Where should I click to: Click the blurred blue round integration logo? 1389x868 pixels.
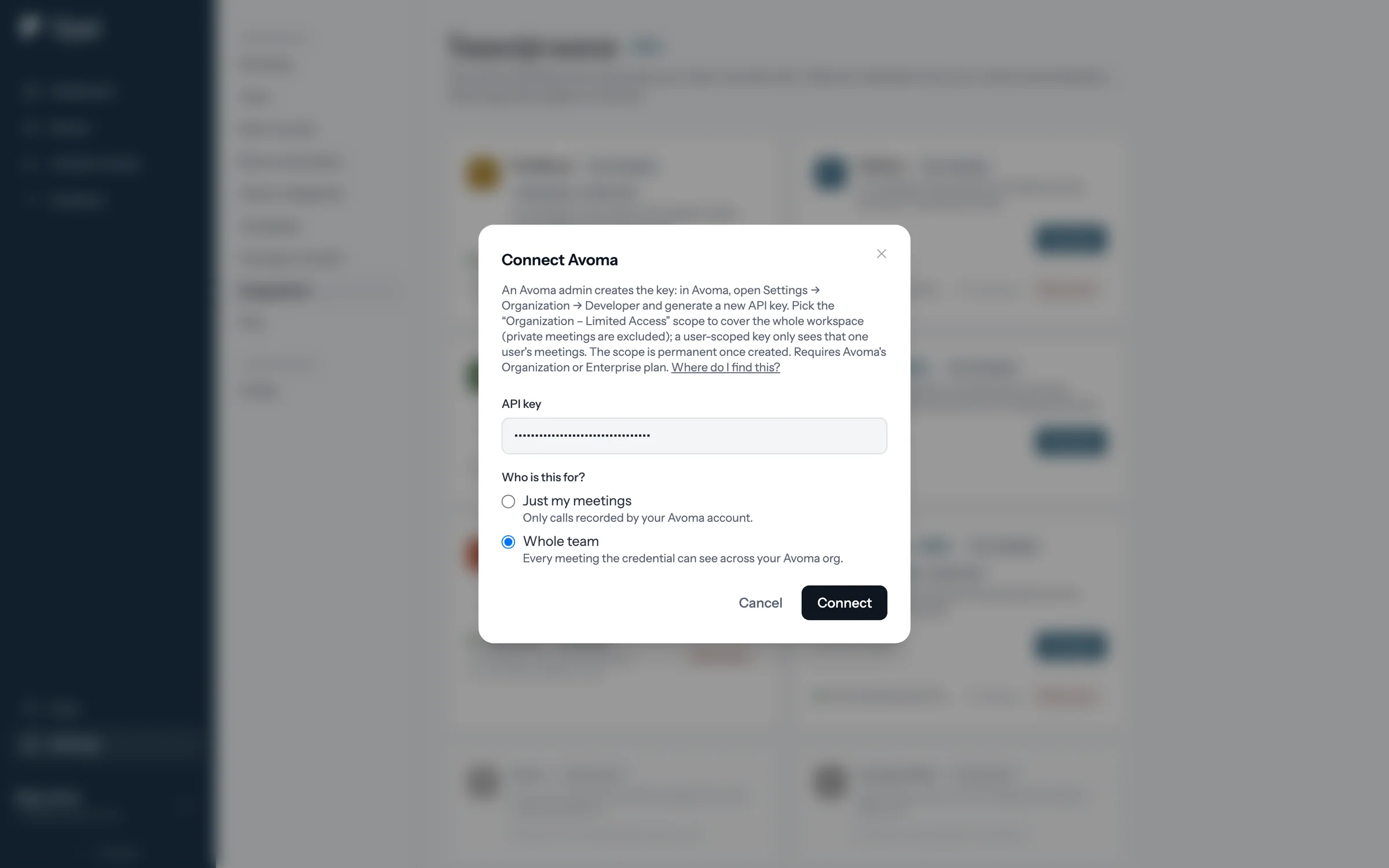pyautogui.click(x=830, y=173)
